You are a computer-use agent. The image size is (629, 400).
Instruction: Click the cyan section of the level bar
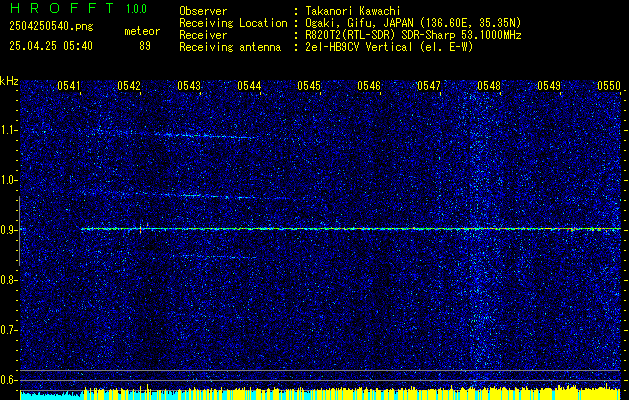(52, 395)
